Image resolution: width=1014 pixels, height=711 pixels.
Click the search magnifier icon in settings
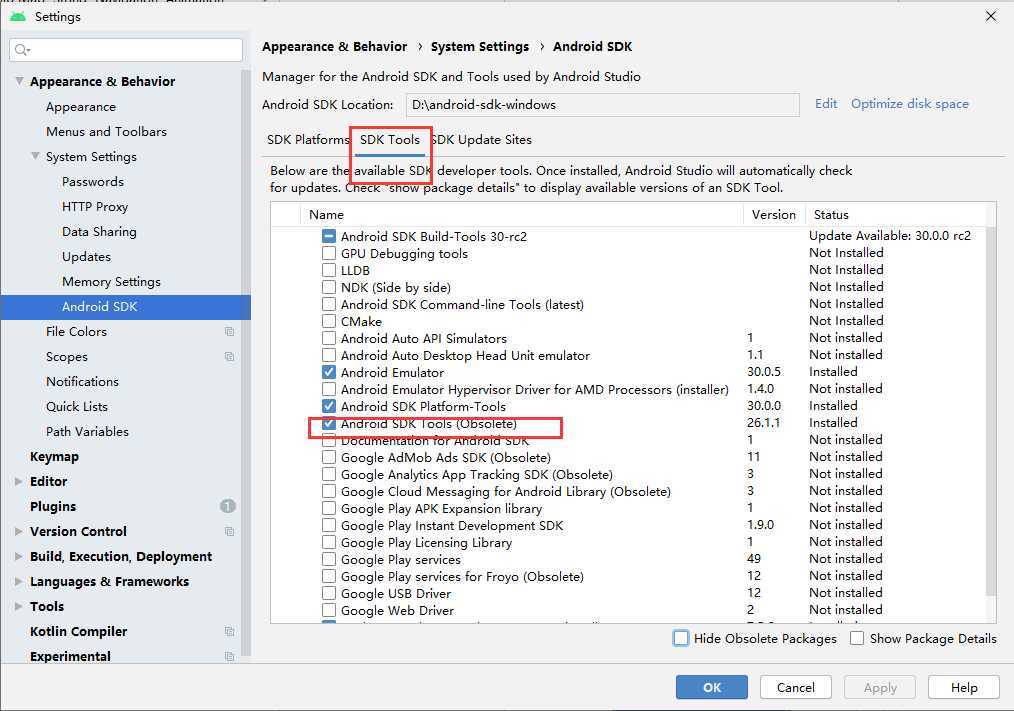tap(21, 50)
